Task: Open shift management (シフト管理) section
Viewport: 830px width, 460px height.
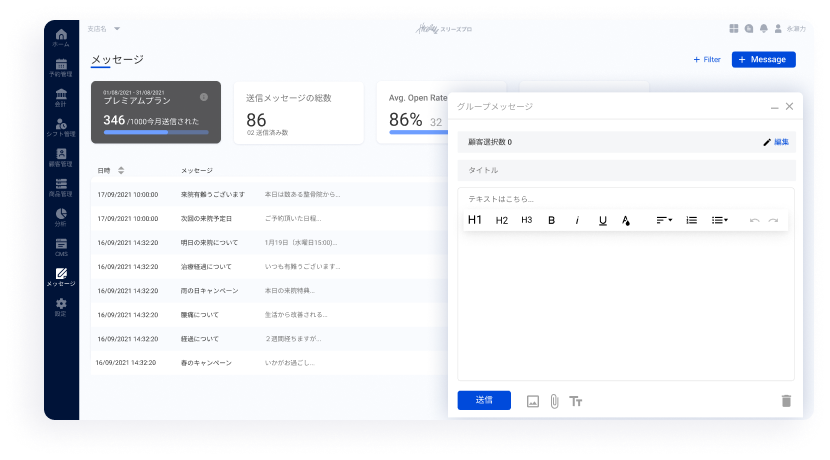Action: 61,128
